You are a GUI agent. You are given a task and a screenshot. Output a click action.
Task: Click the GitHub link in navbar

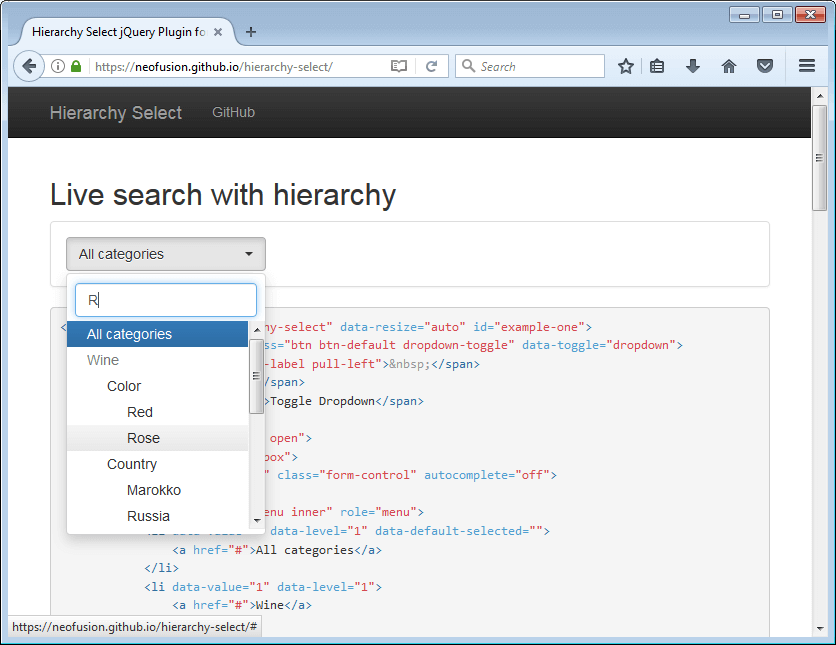click(233, 112)
